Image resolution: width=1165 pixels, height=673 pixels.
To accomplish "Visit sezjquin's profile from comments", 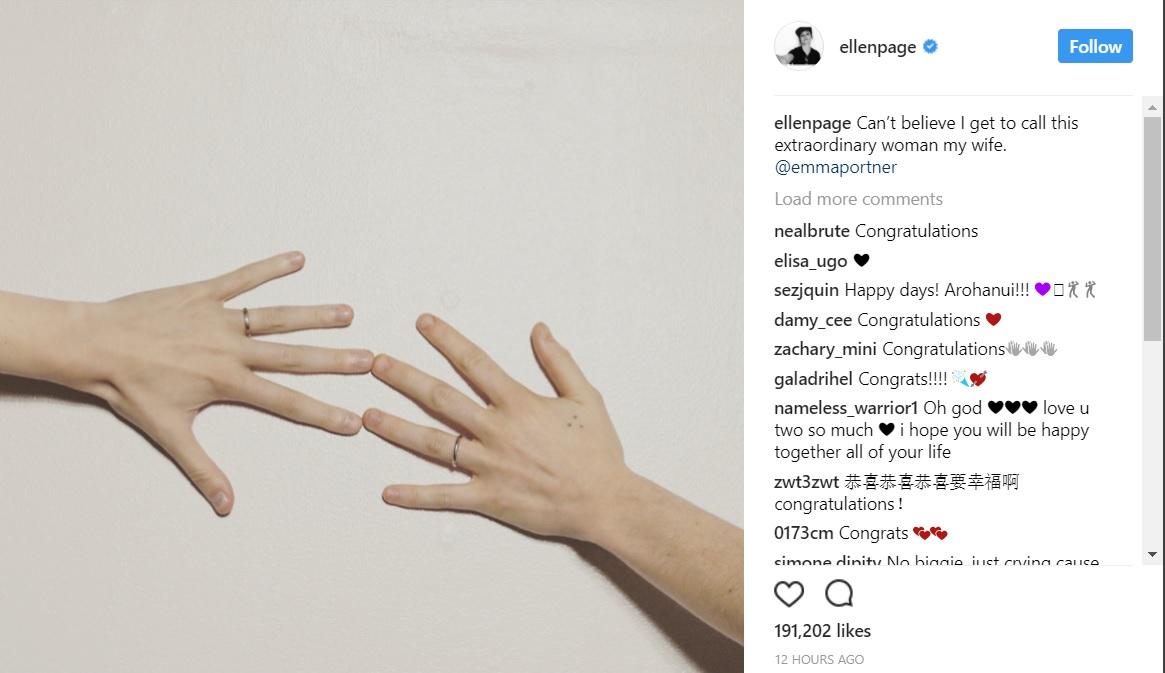I will [806, 290].
